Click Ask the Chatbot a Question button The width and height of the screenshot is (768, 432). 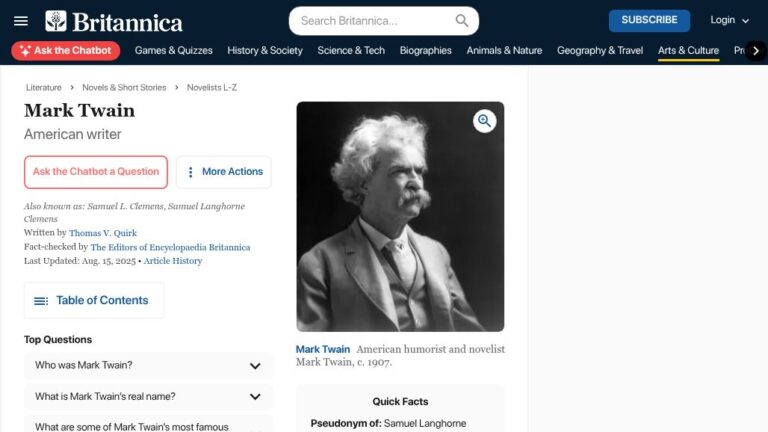click(x=96, y=172)
